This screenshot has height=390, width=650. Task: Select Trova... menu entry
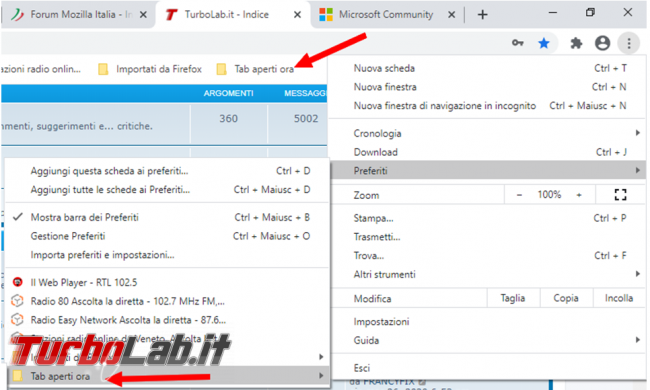tap(488, 256)
